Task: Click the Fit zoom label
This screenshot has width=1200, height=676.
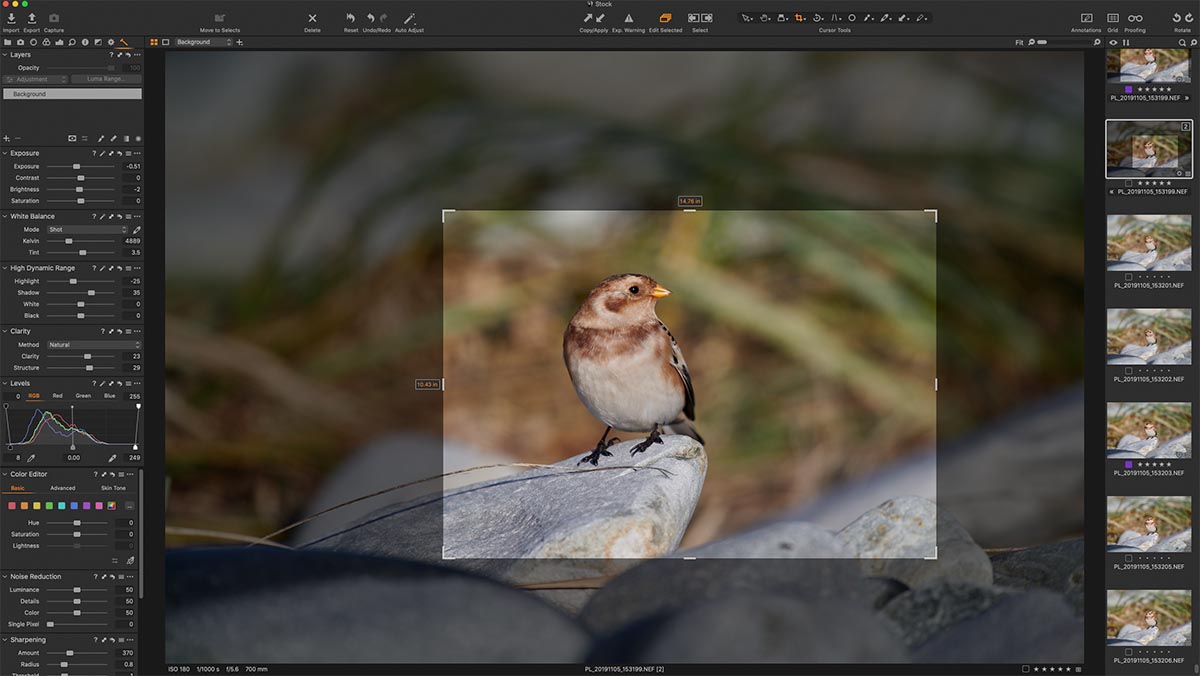Action: (1019, 42)
